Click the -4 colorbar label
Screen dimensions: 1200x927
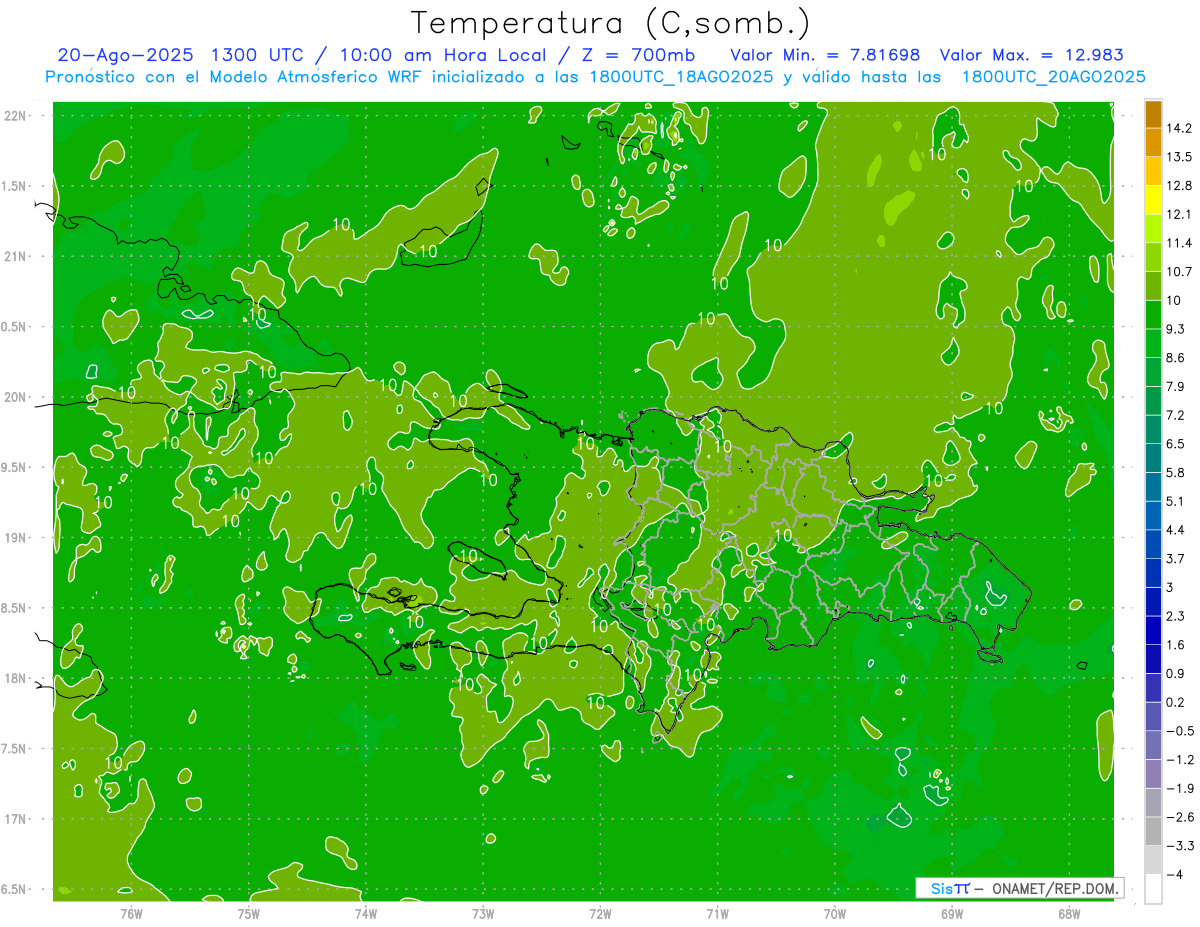(x=1175, y=875)
